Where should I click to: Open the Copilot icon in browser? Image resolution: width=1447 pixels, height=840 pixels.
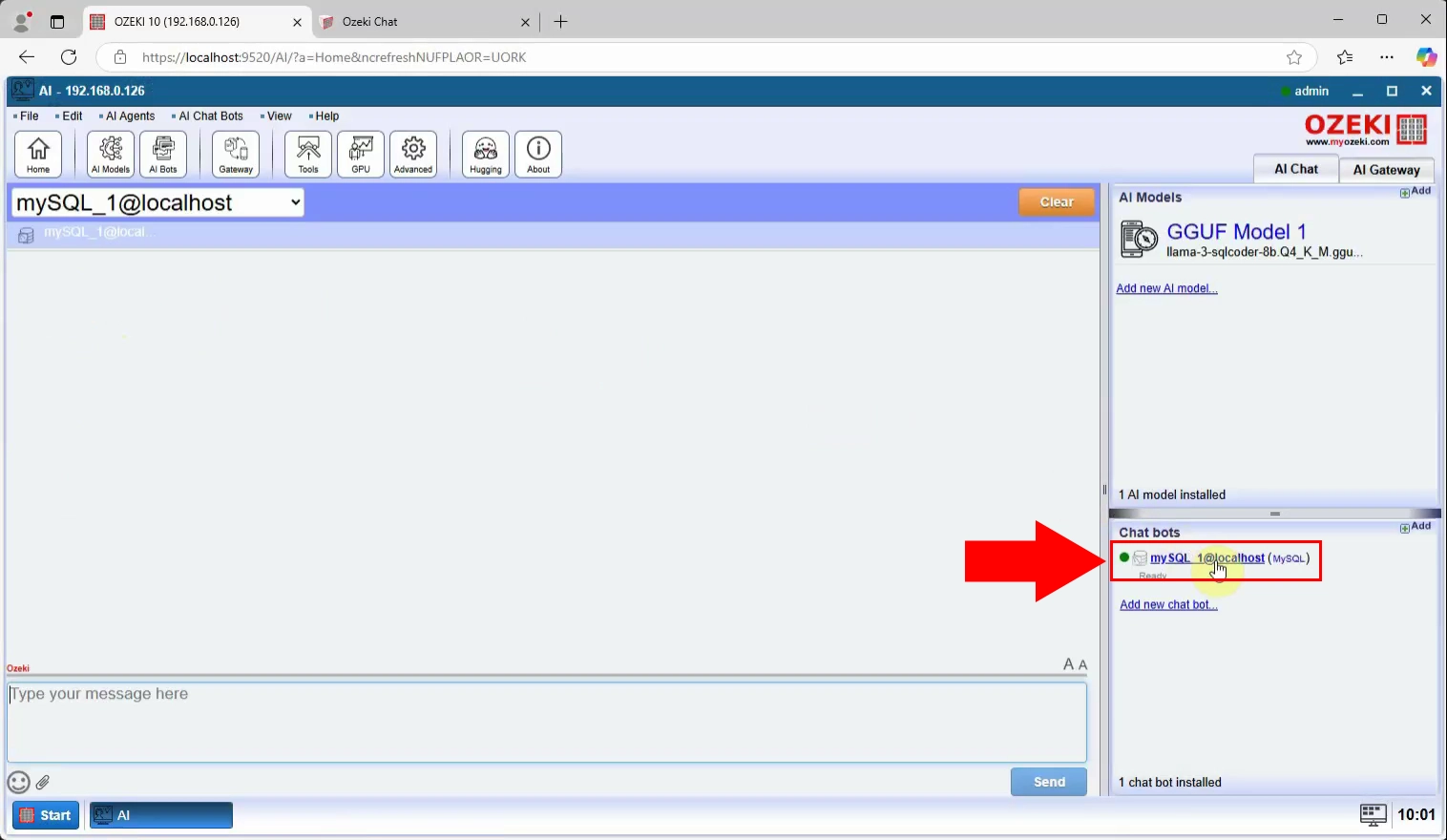[1426, 57]
